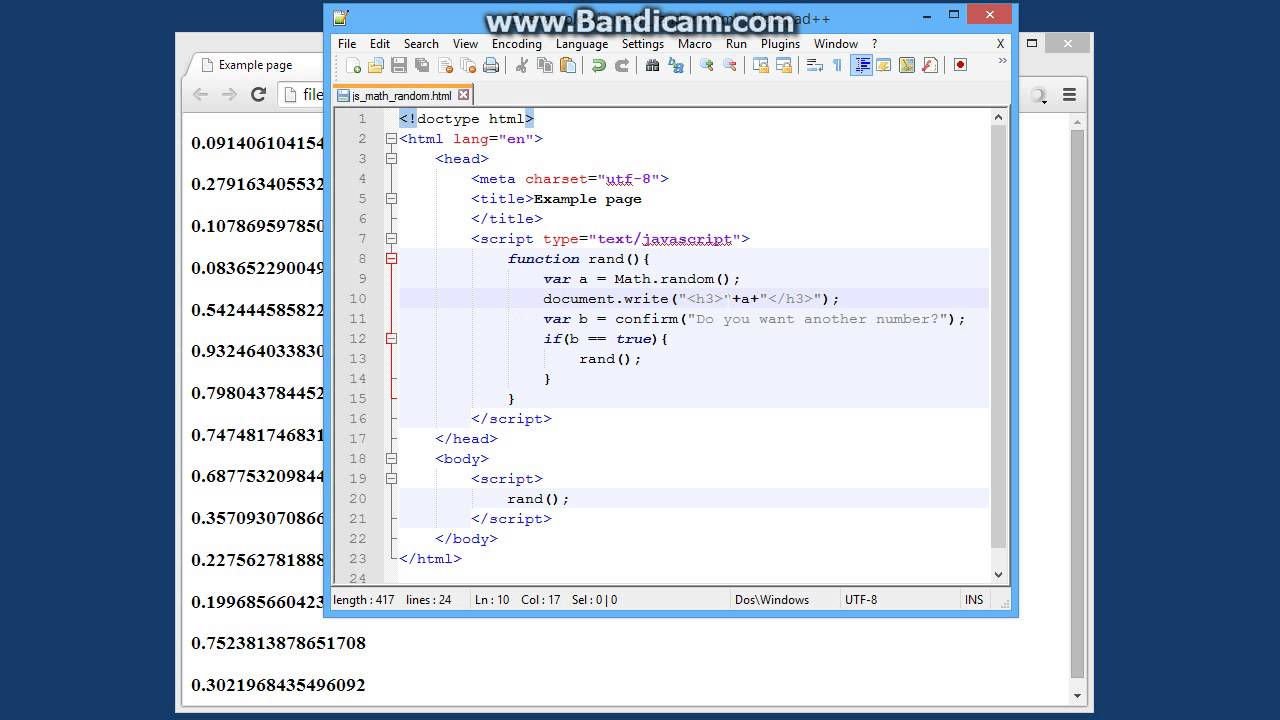Viewport: 1280px width, 720px height.
Task: Select the Example page browser tab
Action: click(255, 65)
